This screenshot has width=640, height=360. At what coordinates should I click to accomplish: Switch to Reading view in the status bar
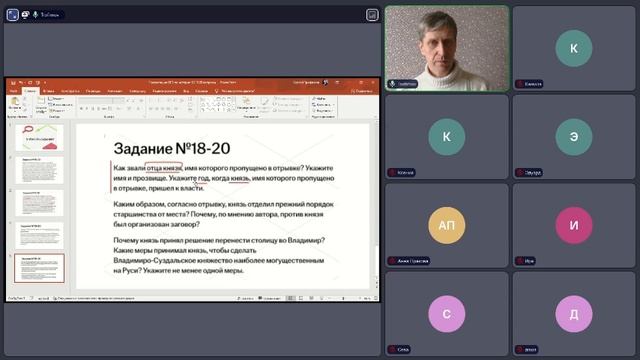point(311,298)
